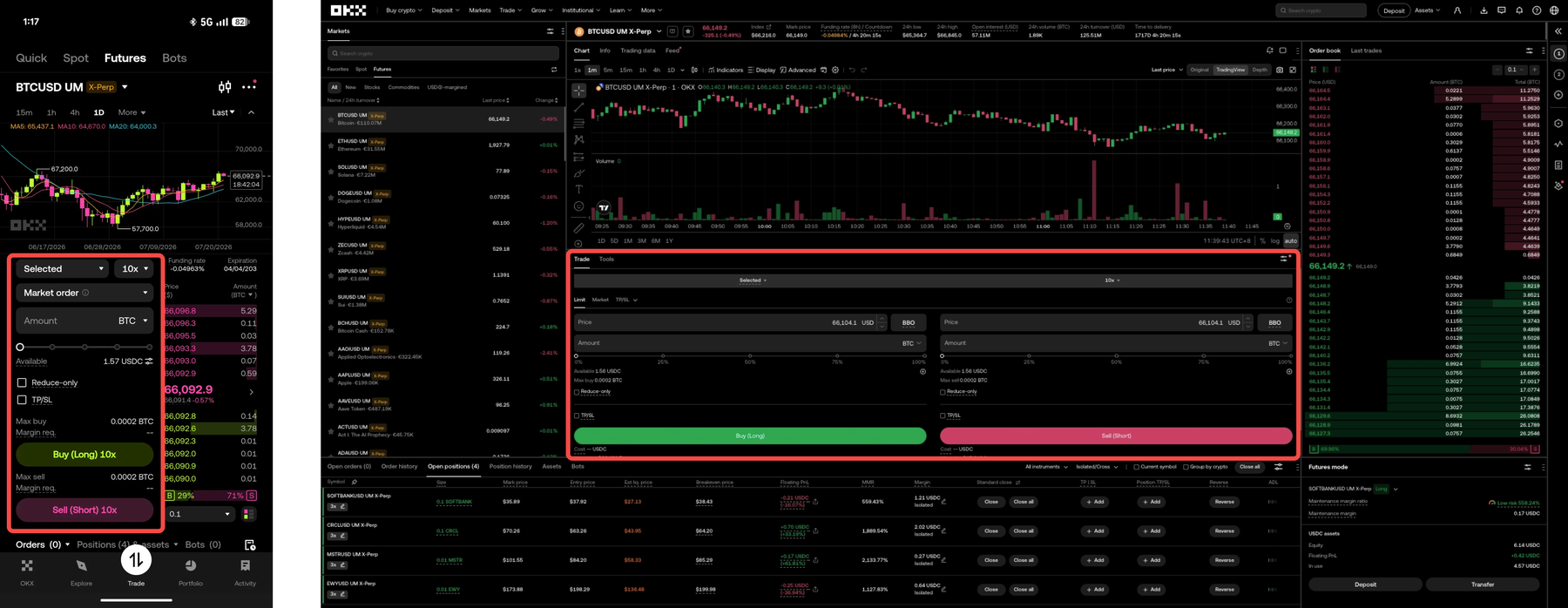Screen dimensions: 1568x608
Task: Open the Last price dropdown above chart
Action: [1167, 70]
